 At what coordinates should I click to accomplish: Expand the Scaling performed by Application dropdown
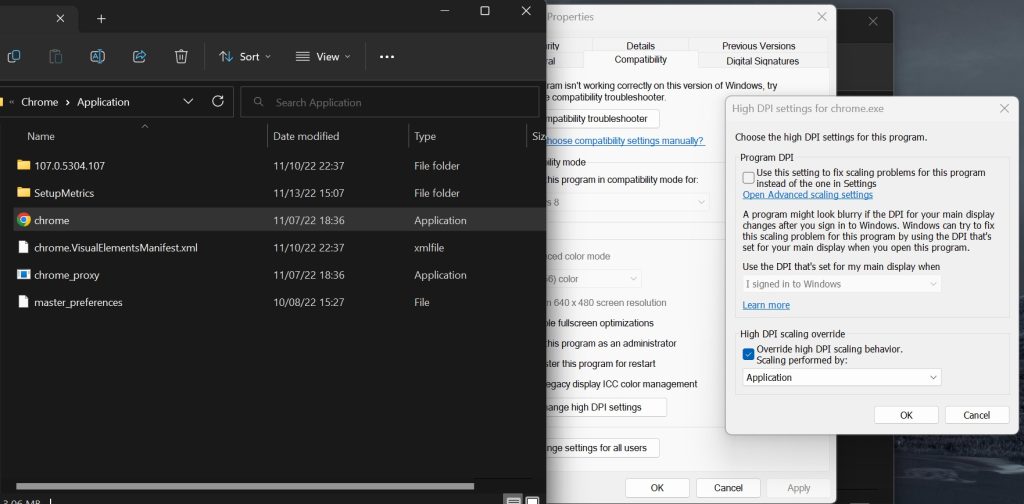click(x=841, y=377)
